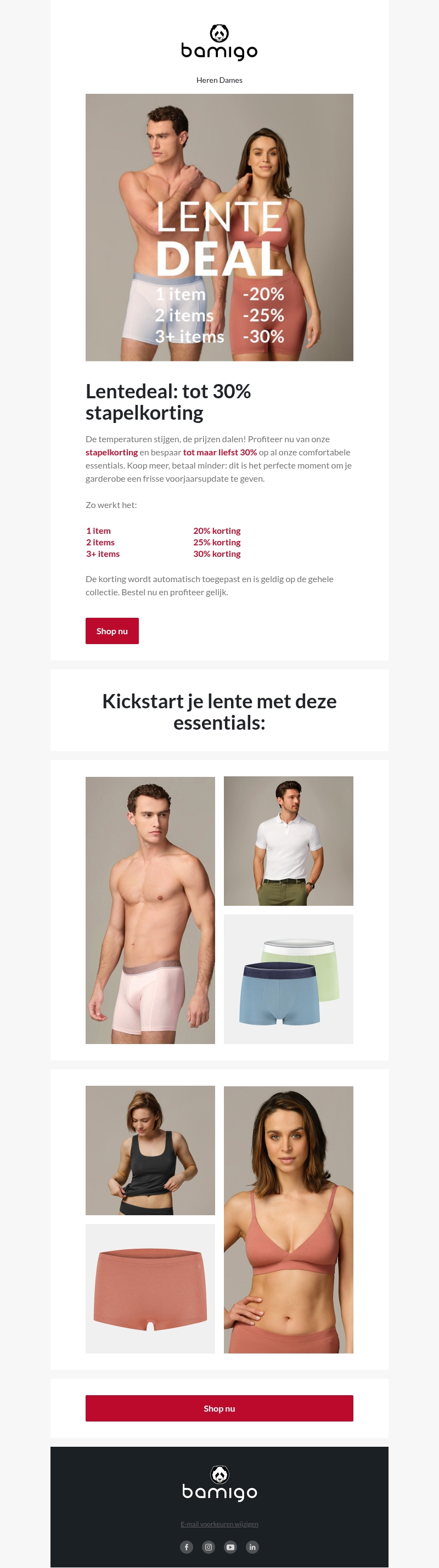439x1568 pixels.
Task: Open the Heren menu link
Action: pos(207,80)
